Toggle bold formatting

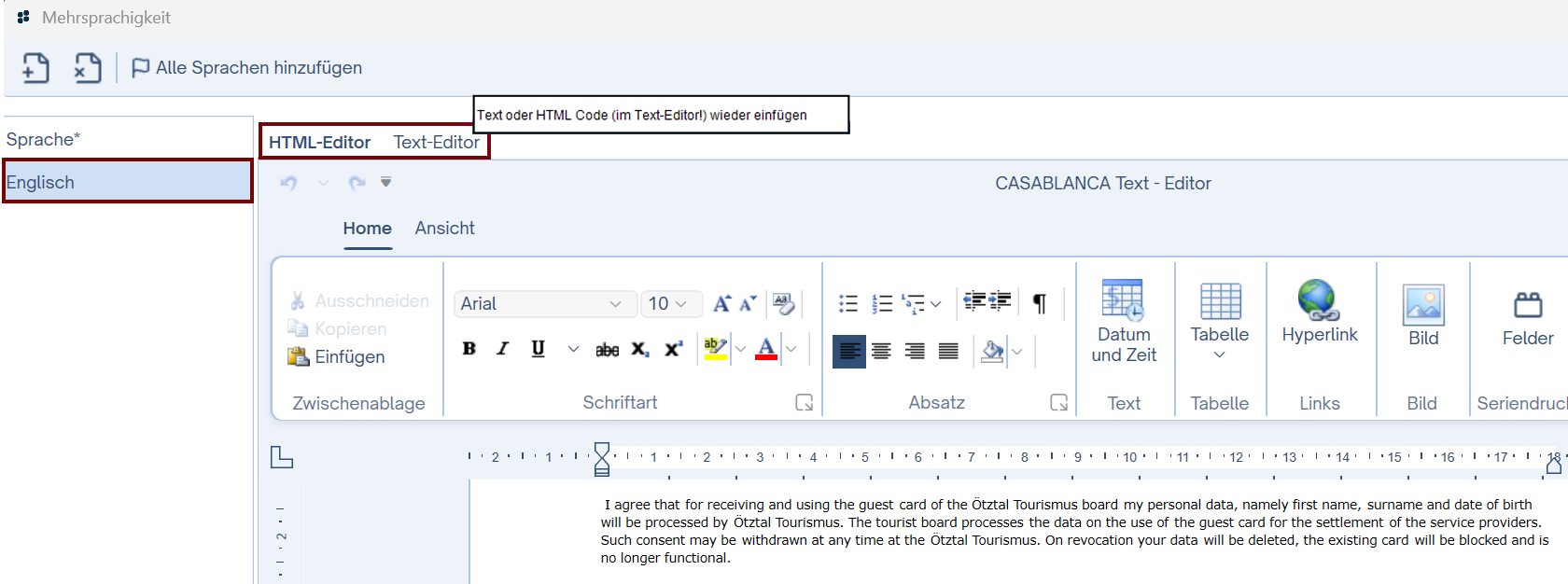click(x=469, y=349)
